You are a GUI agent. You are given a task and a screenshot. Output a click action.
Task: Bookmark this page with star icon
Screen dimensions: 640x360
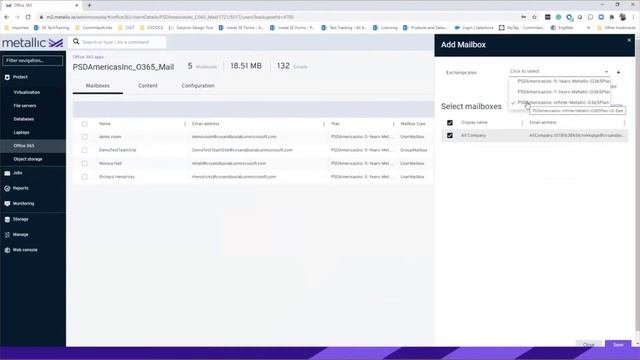click(534, 17)
